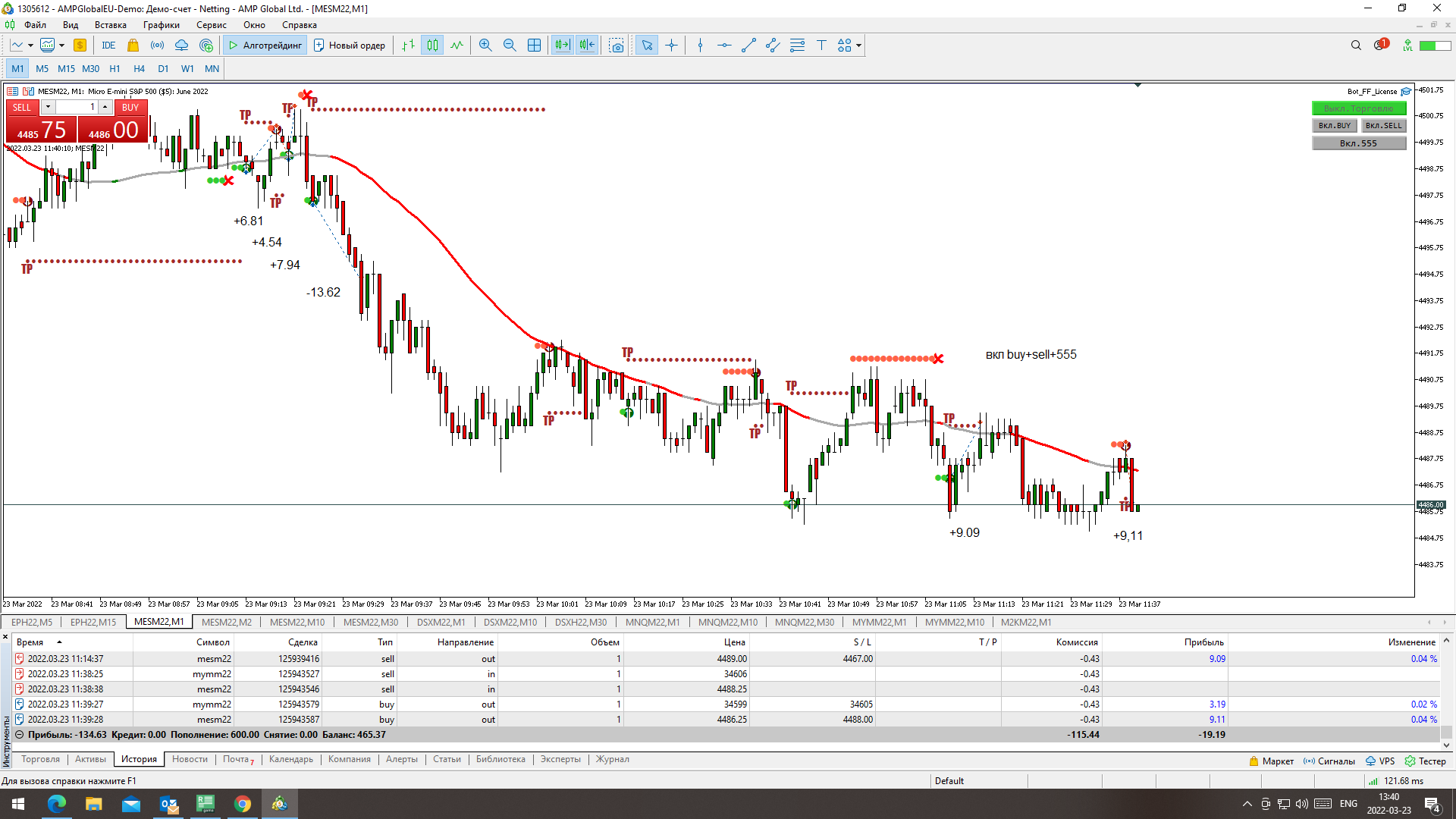
Task: Toggle Вкл.BUY button on chart
Action: (x=1334, y=126)
